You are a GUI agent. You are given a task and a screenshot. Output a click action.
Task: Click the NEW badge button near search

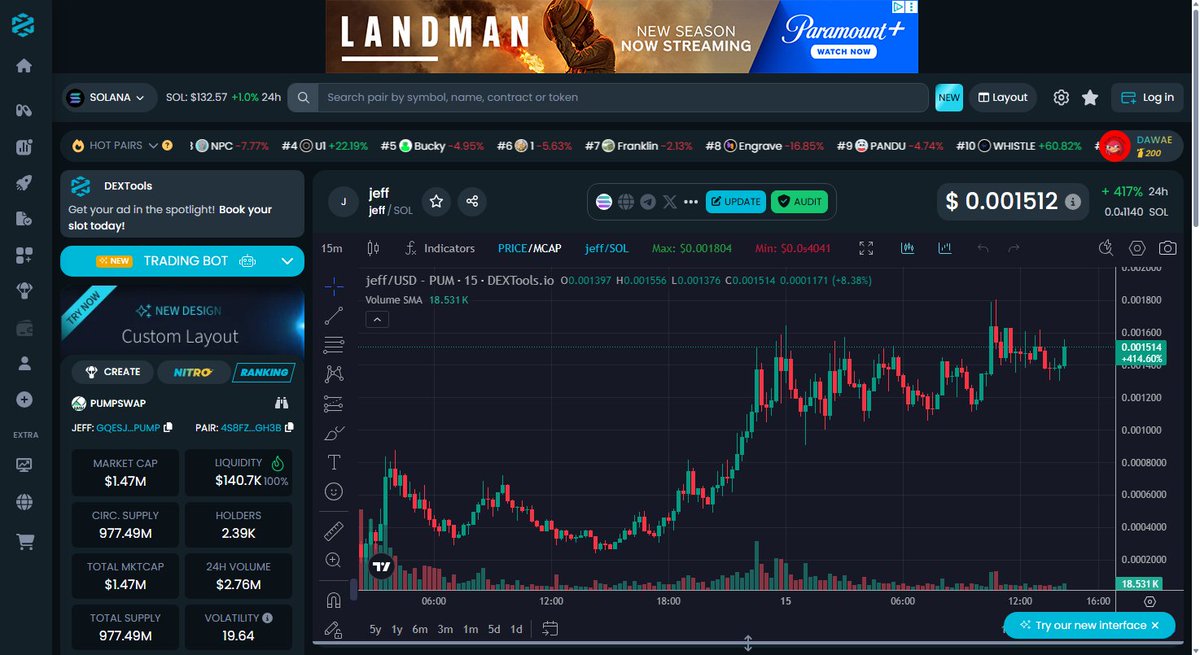tap(948, 98)
